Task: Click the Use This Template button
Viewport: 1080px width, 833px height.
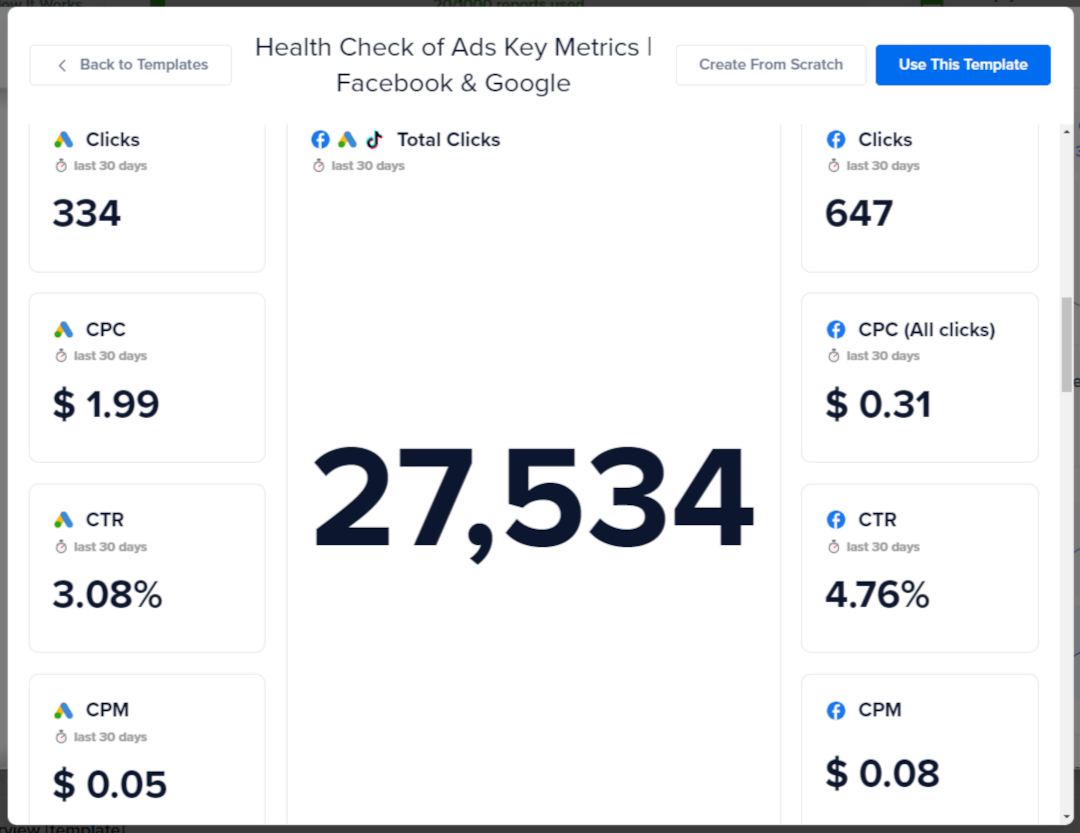Action: 963,65
